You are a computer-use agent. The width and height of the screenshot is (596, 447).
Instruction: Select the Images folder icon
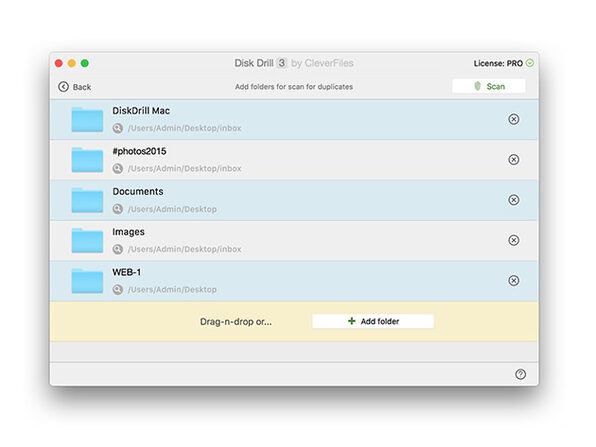pos(87,240)
